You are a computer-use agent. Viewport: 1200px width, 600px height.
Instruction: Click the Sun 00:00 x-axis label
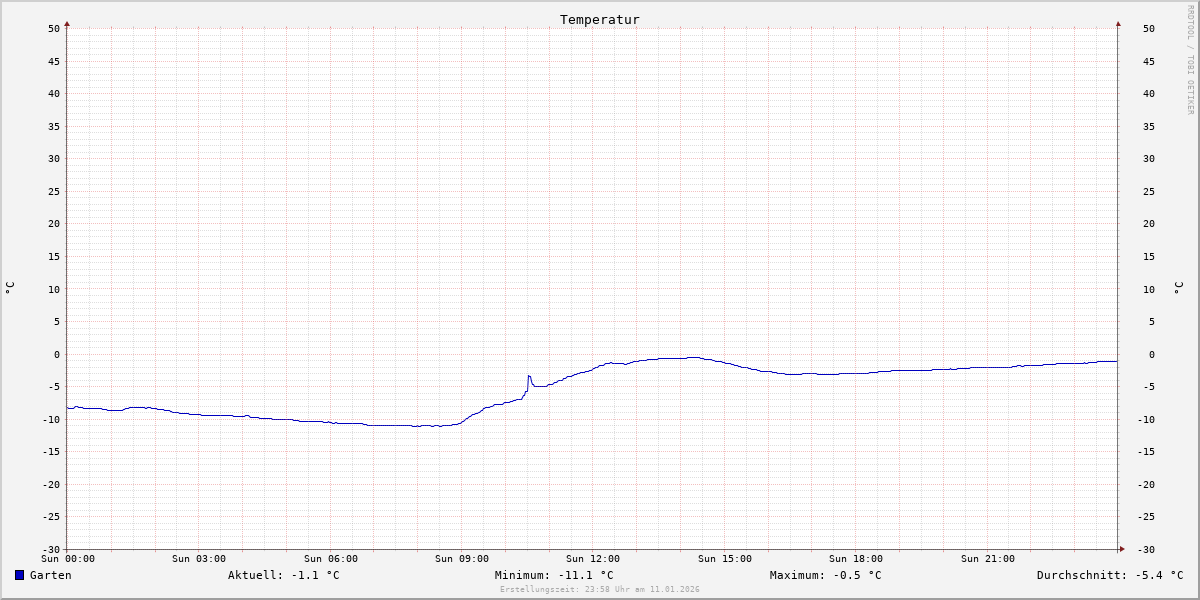pyautogui.click(x=68, y=559)
